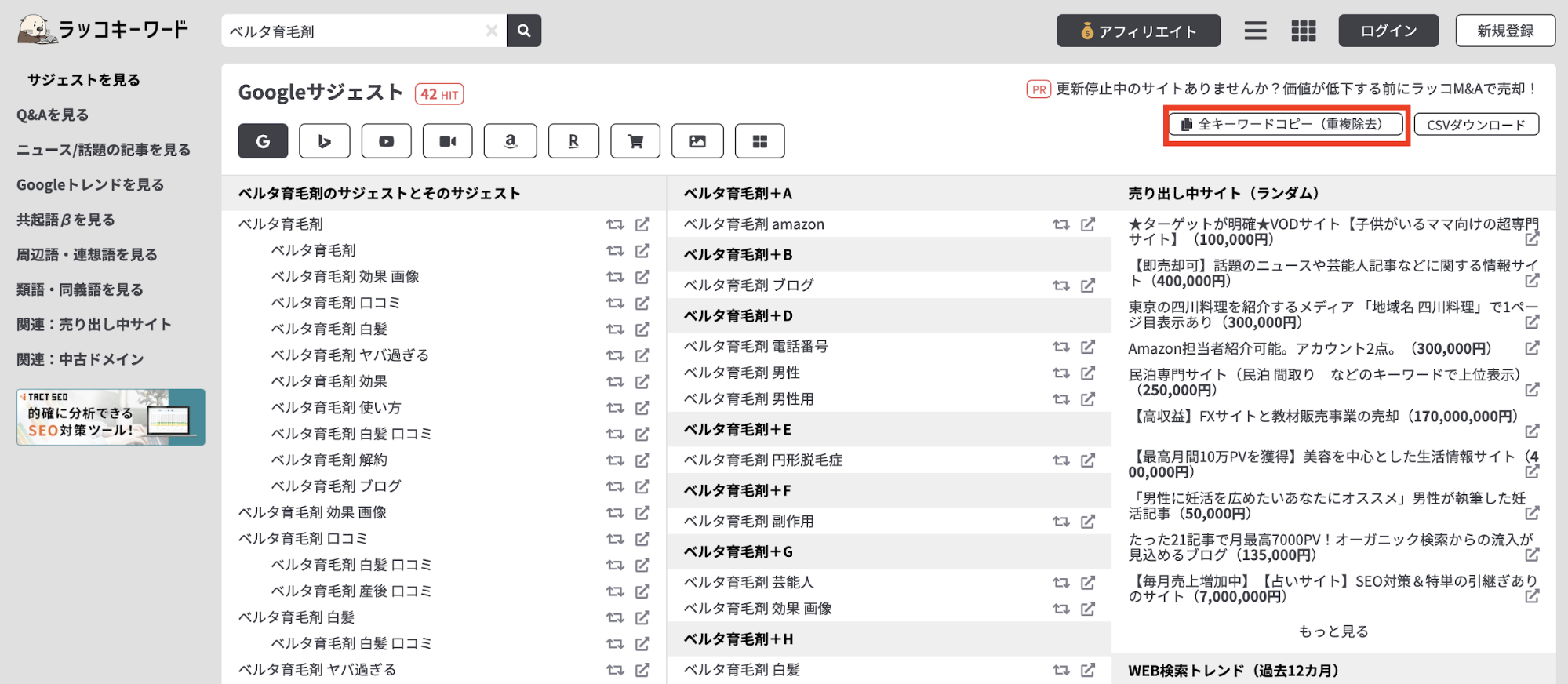1568x684 pixels.
Task: Clear the search box with the X
Action: (492, 31)
